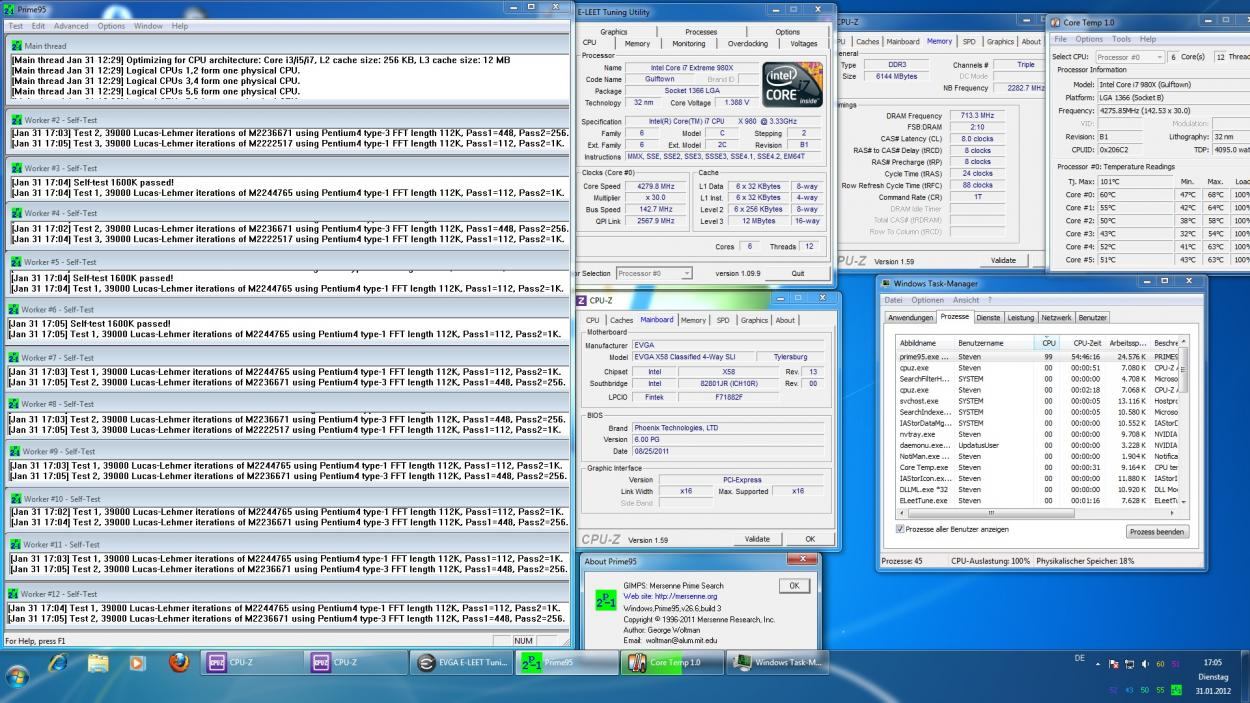Screen dimensions: 1250x703
Task: Select the ELeetTune.exe process row
Action: (x=1038, y=501)
